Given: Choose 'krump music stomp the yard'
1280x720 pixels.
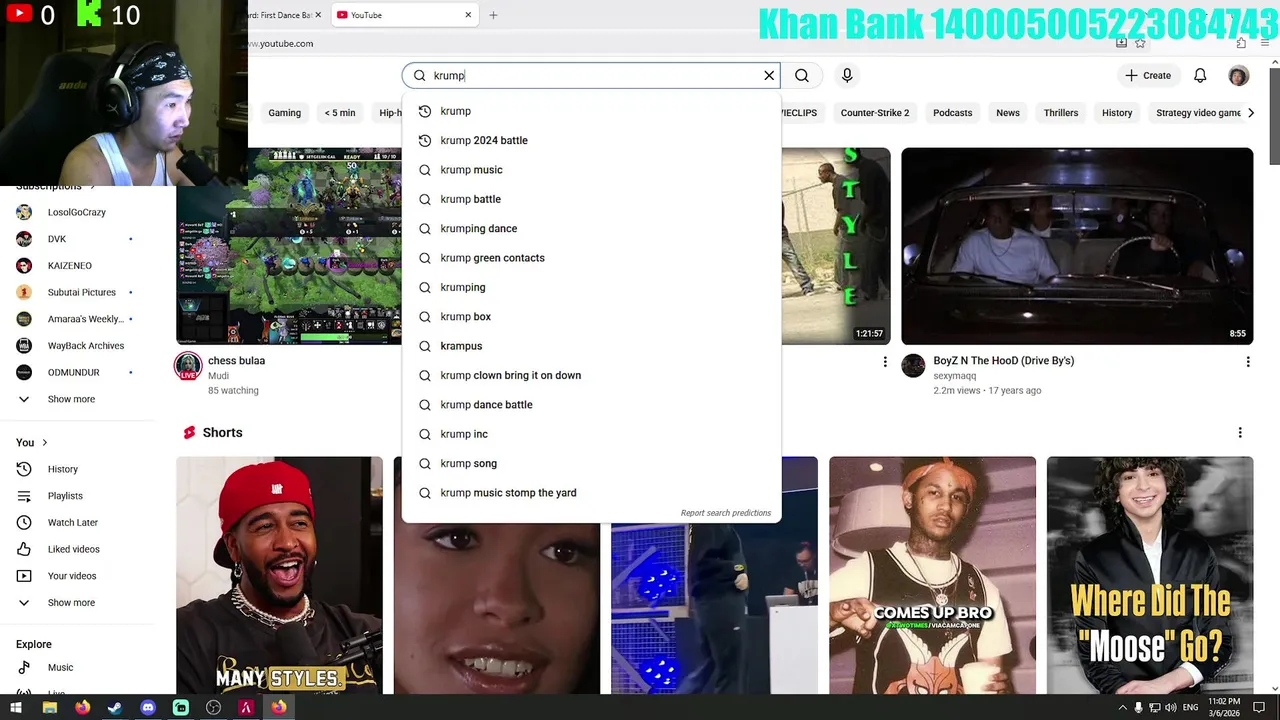Looking at the screenshot, I should 590,493.
